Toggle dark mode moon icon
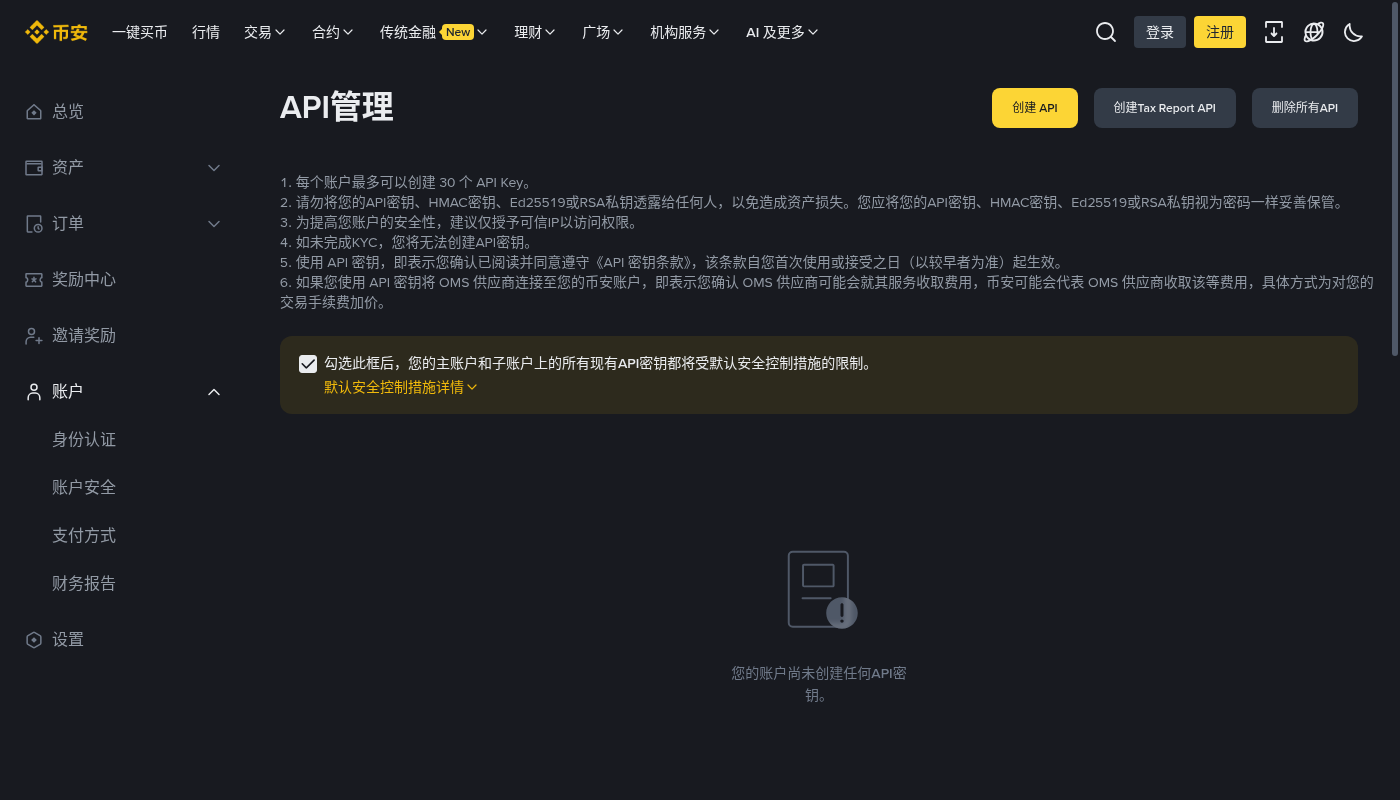Screen dimensions: 1400x800 point(1354,32)
